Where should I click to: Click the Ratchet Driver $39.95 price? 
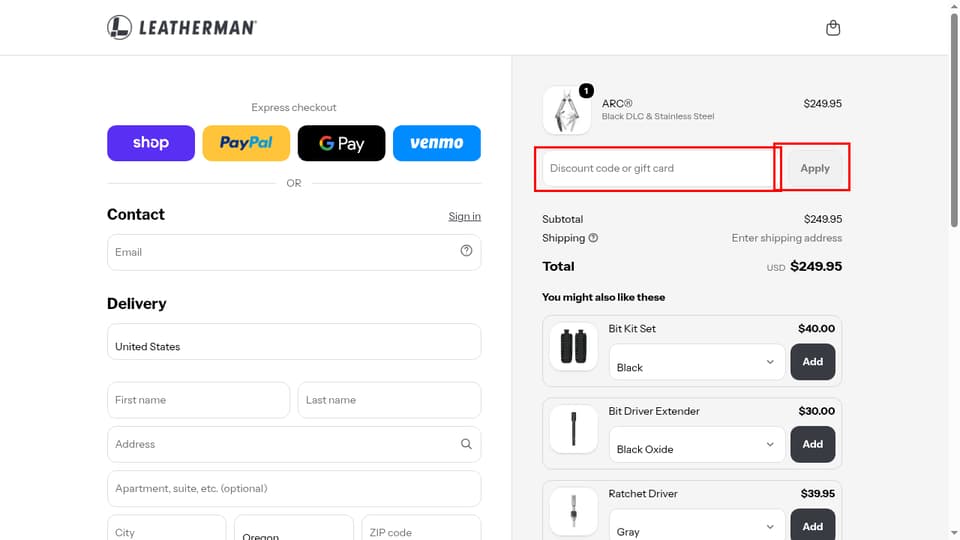[x=818, y=493]
